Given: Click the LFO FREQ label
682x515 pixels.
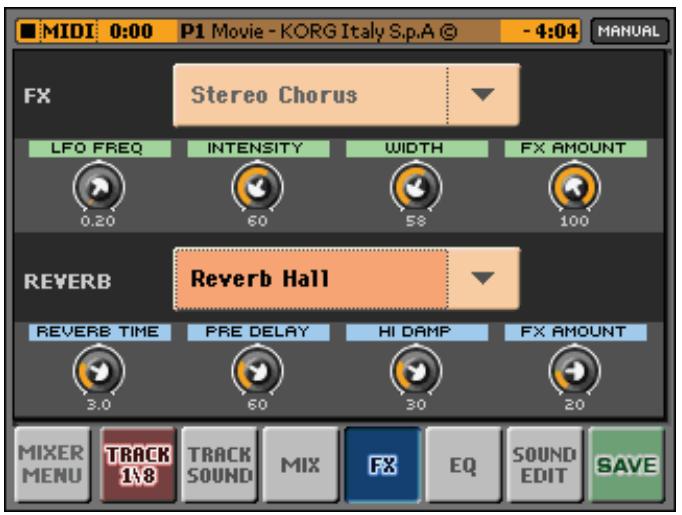Looking at the screenshot, I should pyautogui.click(x=99, y=148).
